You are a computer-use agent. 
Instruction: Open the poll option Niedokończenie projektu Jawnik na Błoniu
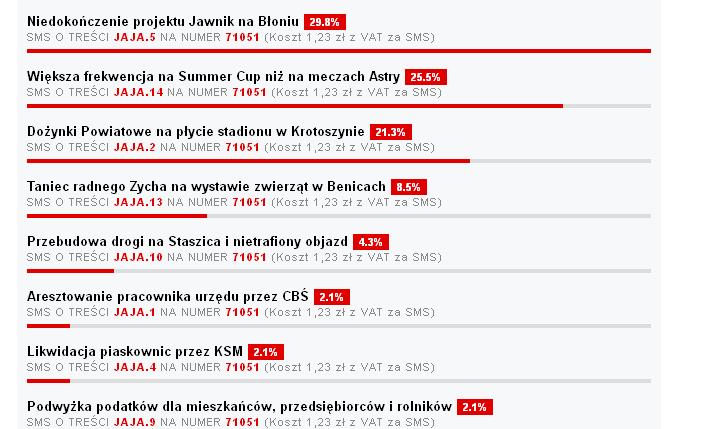(163, 22)
